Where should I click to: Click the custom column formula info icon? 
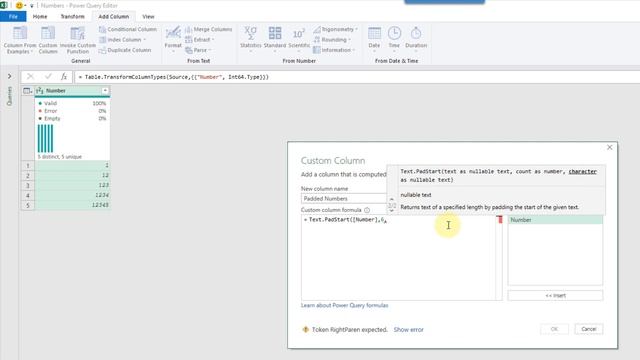point(367,210)
